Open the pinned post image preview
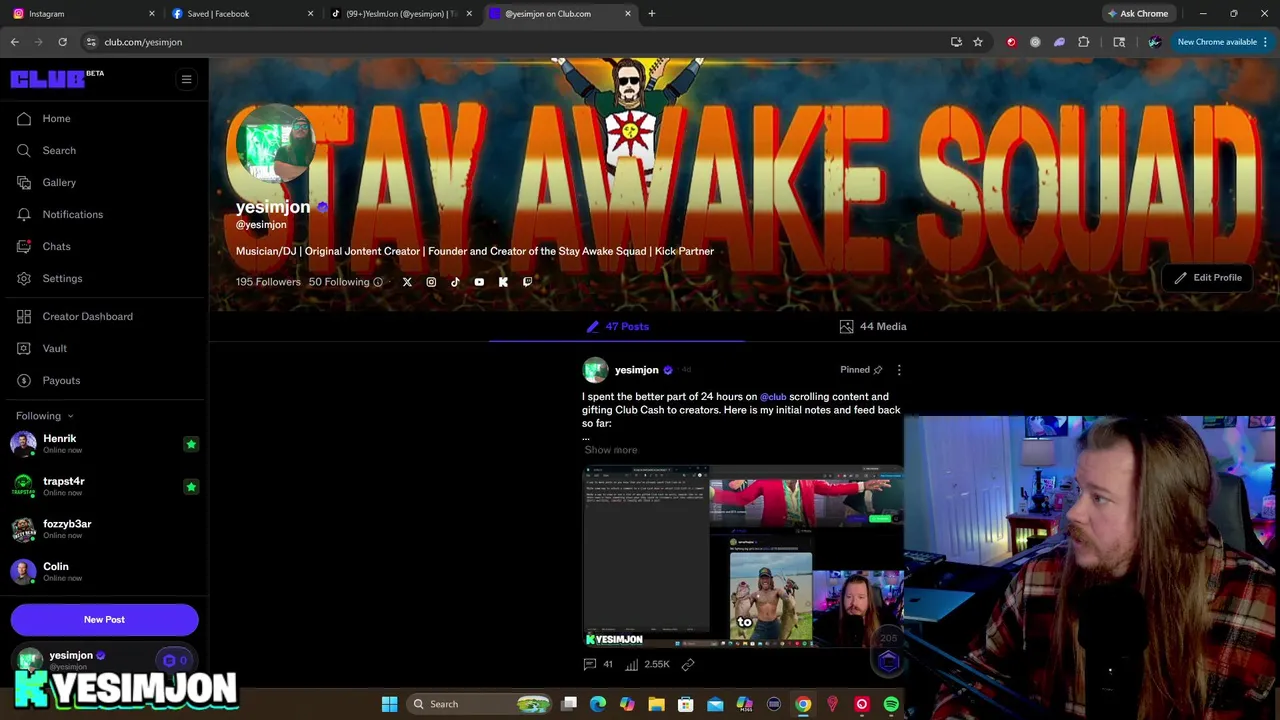This screenshot has height=720, width=1280. 743,557
